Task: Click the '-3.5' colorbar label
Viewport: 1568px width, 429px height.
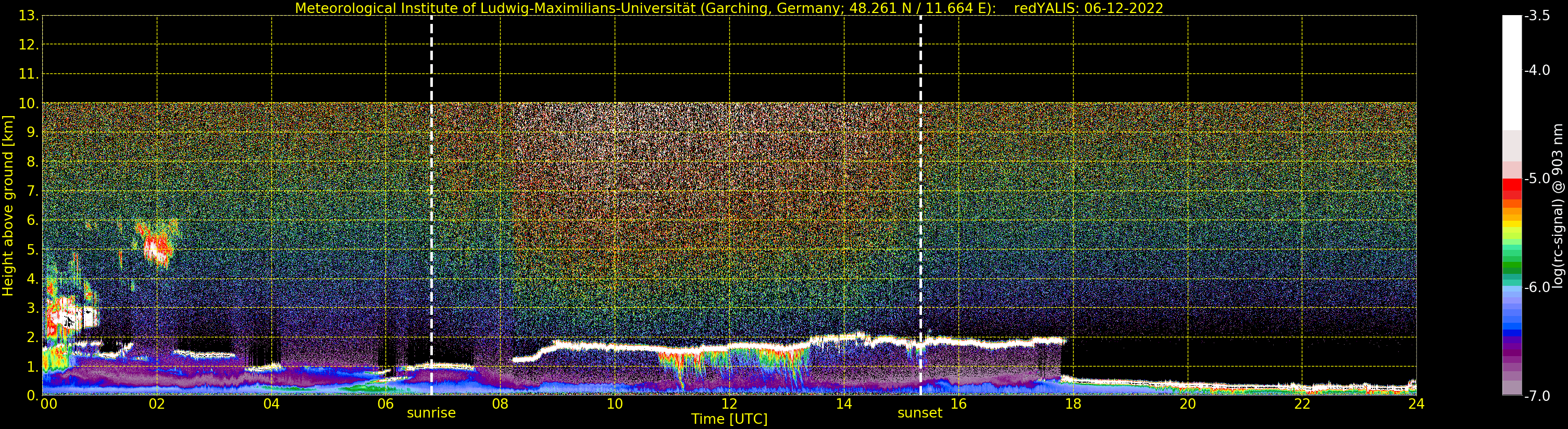Action: [1536, 16]
